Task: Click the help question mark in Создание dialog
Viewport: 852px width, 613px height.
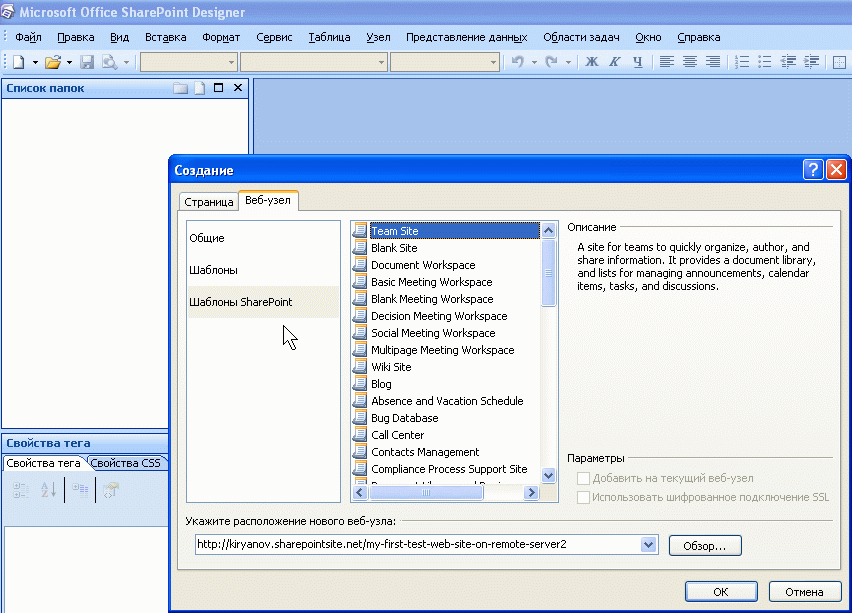Action: [x=813, y=170]
